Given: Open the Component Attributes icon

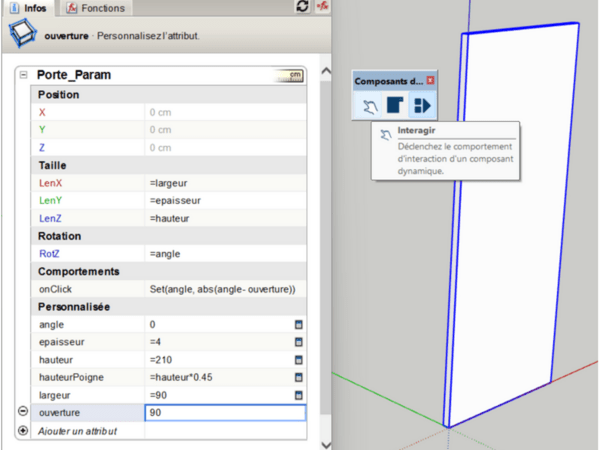Looking at the screenshot, I should (x=421, y=105).
